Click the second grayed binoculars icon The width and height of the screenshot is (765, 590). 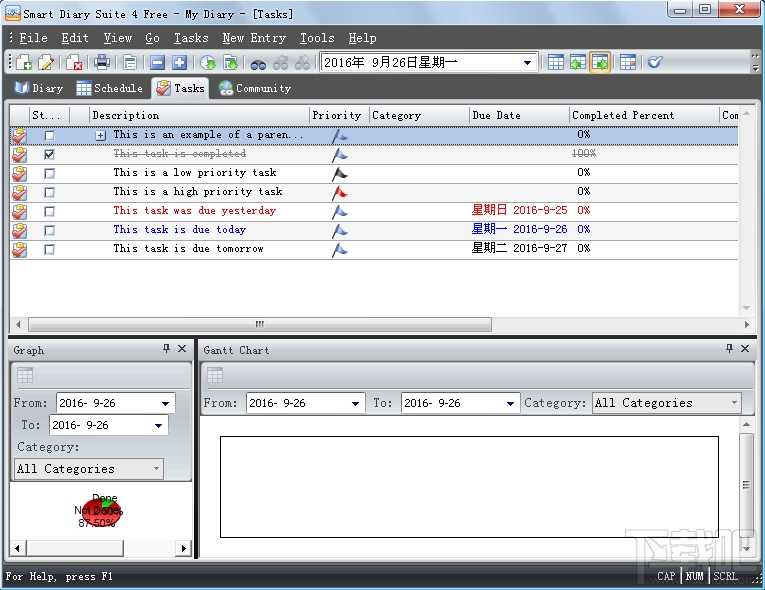(302, 62)
